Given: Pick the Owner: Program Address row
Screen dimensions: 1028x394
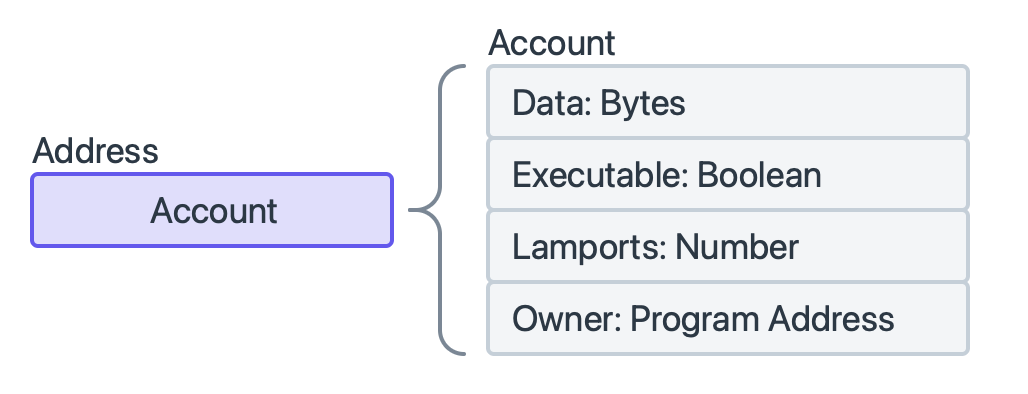Looking at the screenshot, I should click(x=728, y=319).
